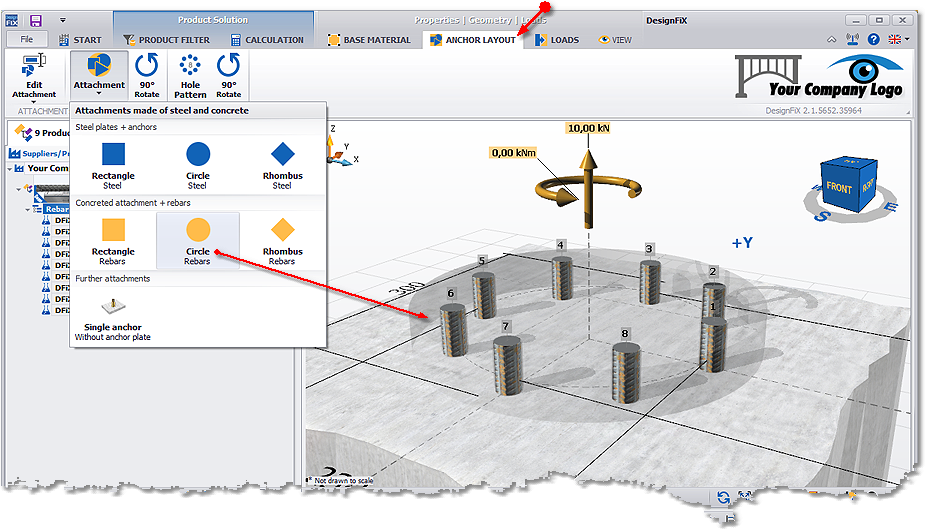The width and height of the screenshot is (925, 531).
Task: Click the 0,00 kNm moment value label
Action: [514, 153]
